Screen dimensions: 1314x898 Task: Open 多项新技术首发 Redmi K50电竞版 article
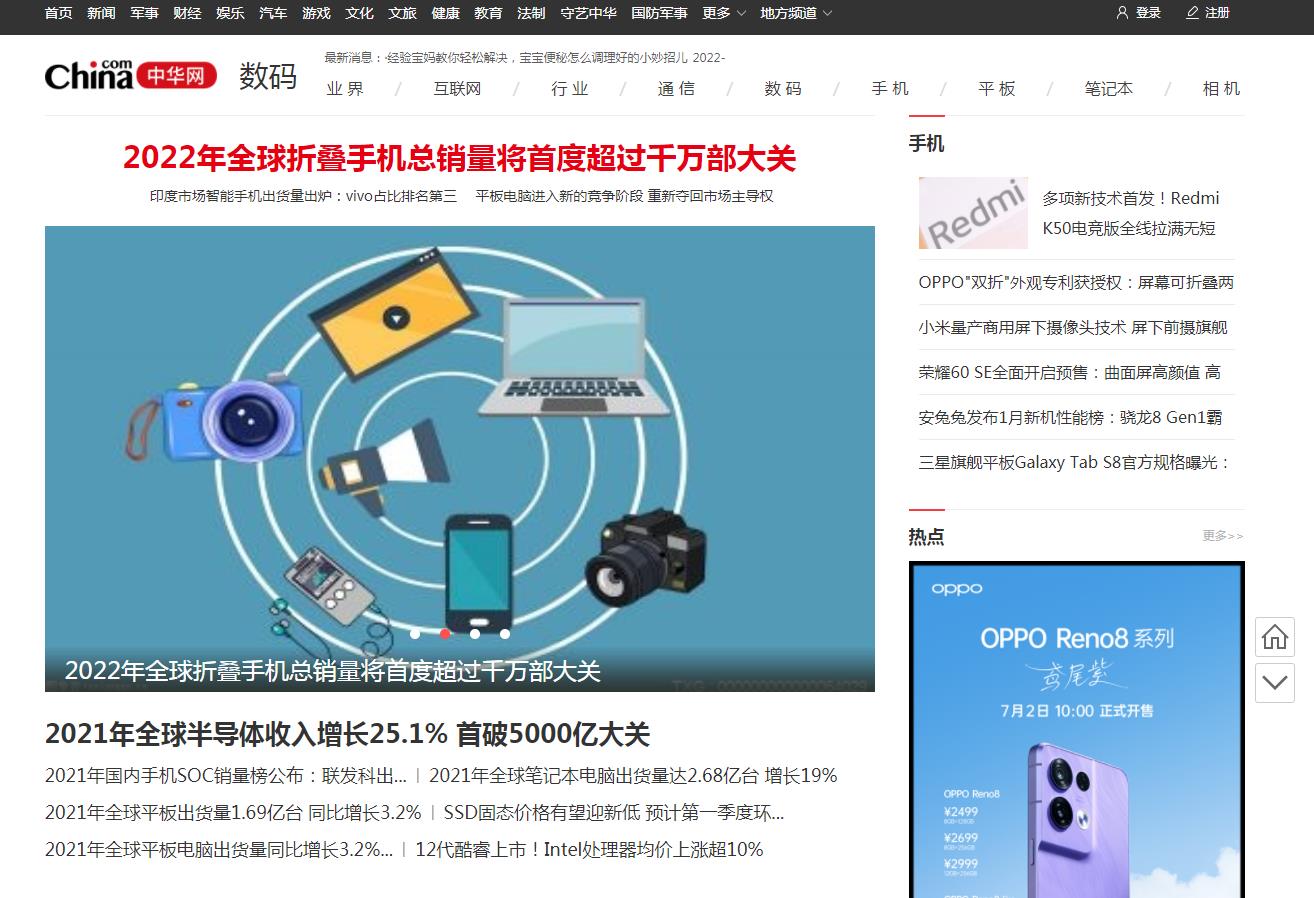pos(1131,213)
